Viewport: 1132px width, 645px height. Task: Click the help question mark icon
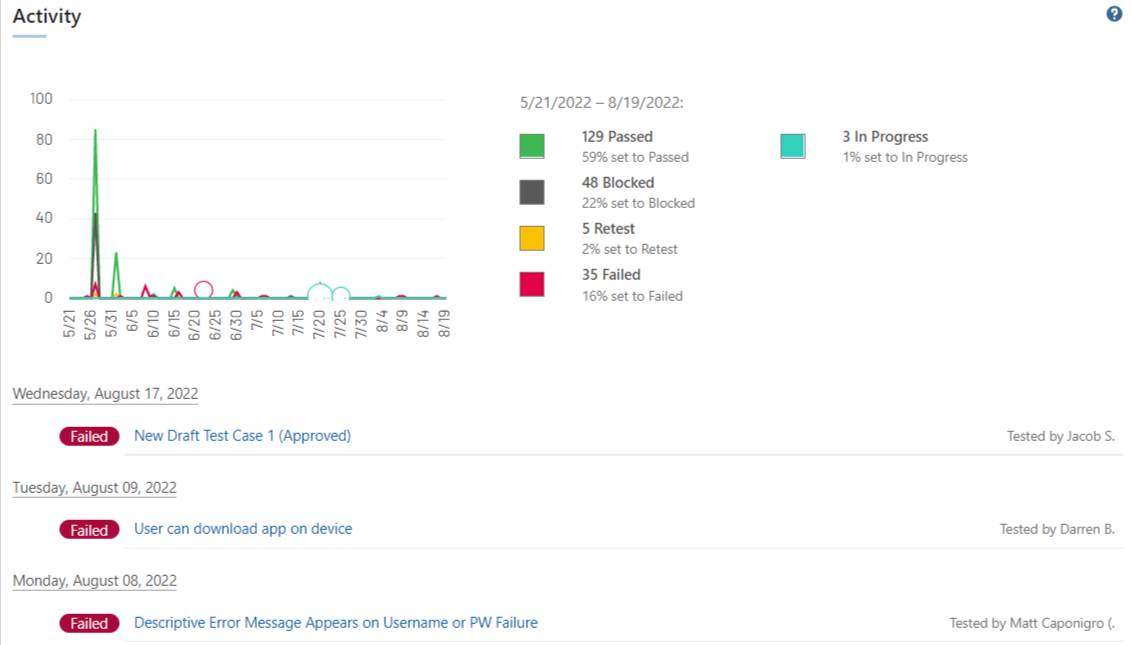coord(1114,14)
